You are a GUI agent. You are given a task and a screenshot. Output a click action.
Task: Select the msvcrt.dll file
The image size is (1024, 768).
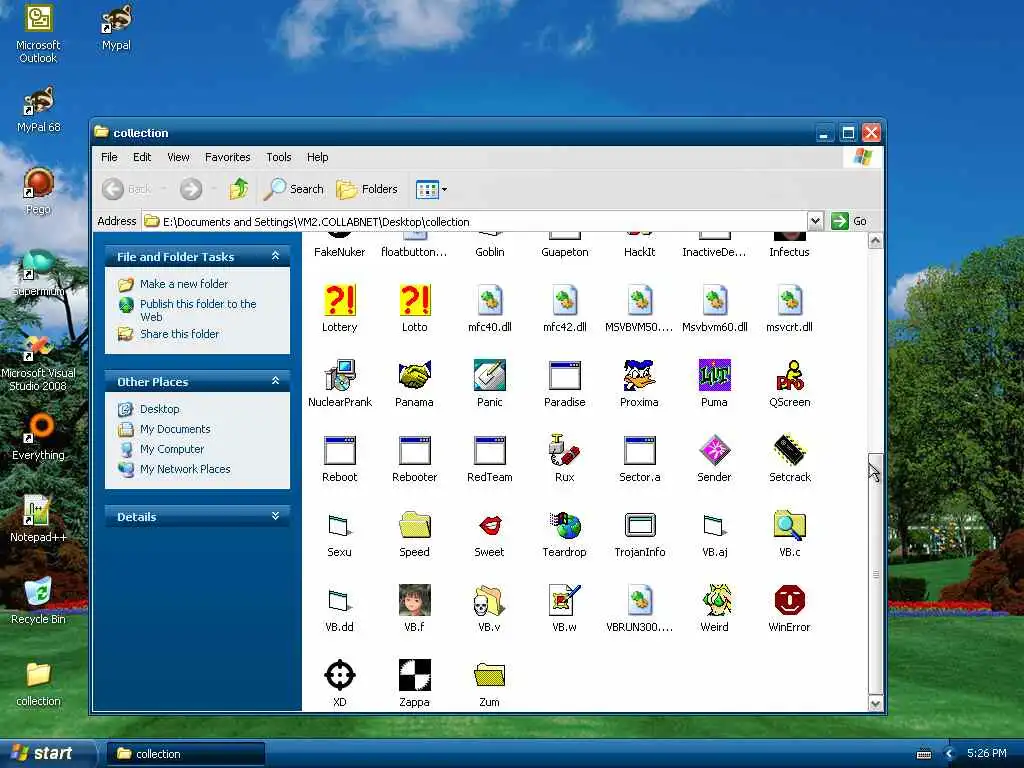coord(790,300)
